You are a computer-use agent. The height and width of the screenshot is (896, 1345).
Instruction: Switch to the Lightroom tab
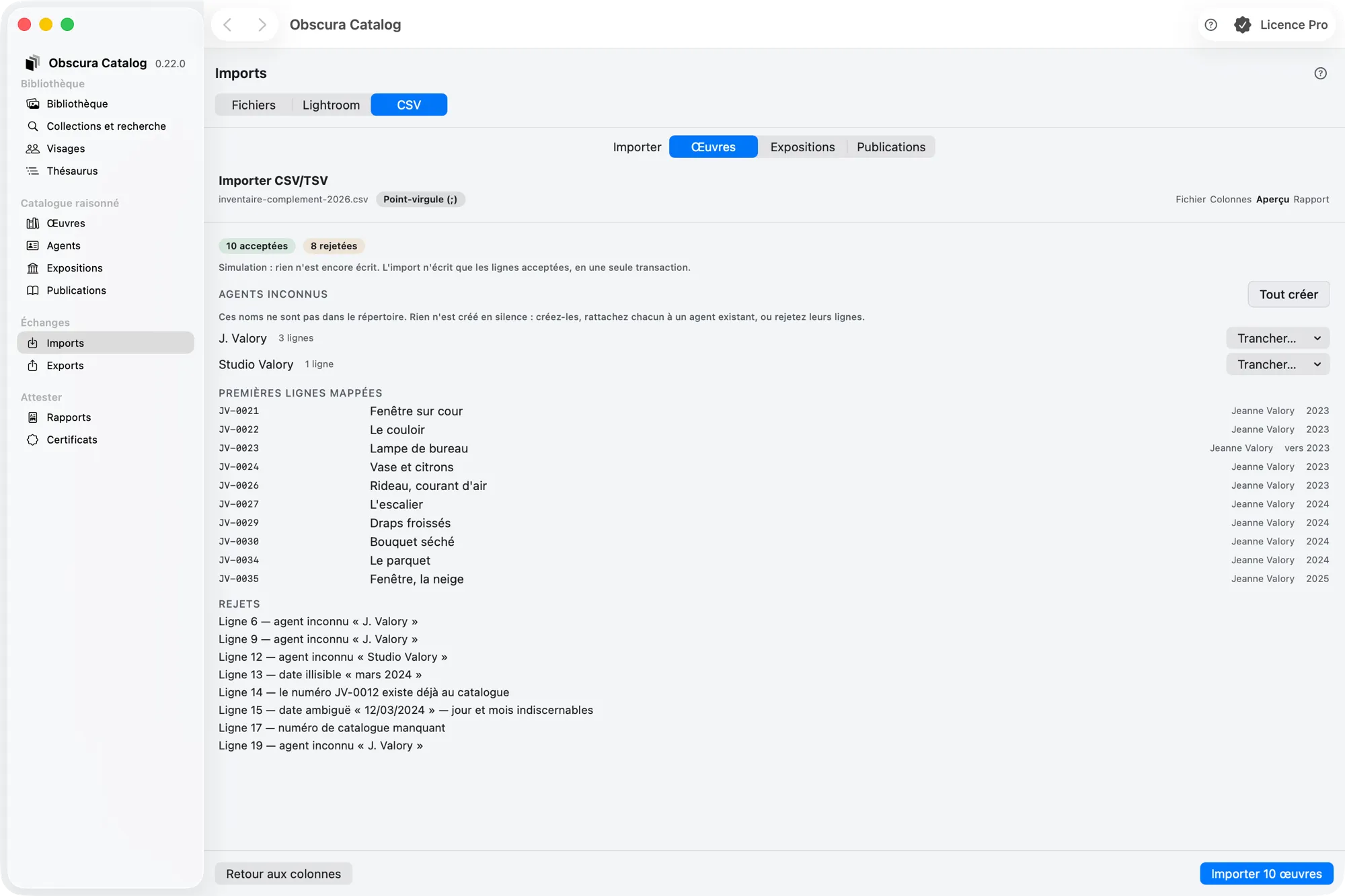[x=331, y=105]
